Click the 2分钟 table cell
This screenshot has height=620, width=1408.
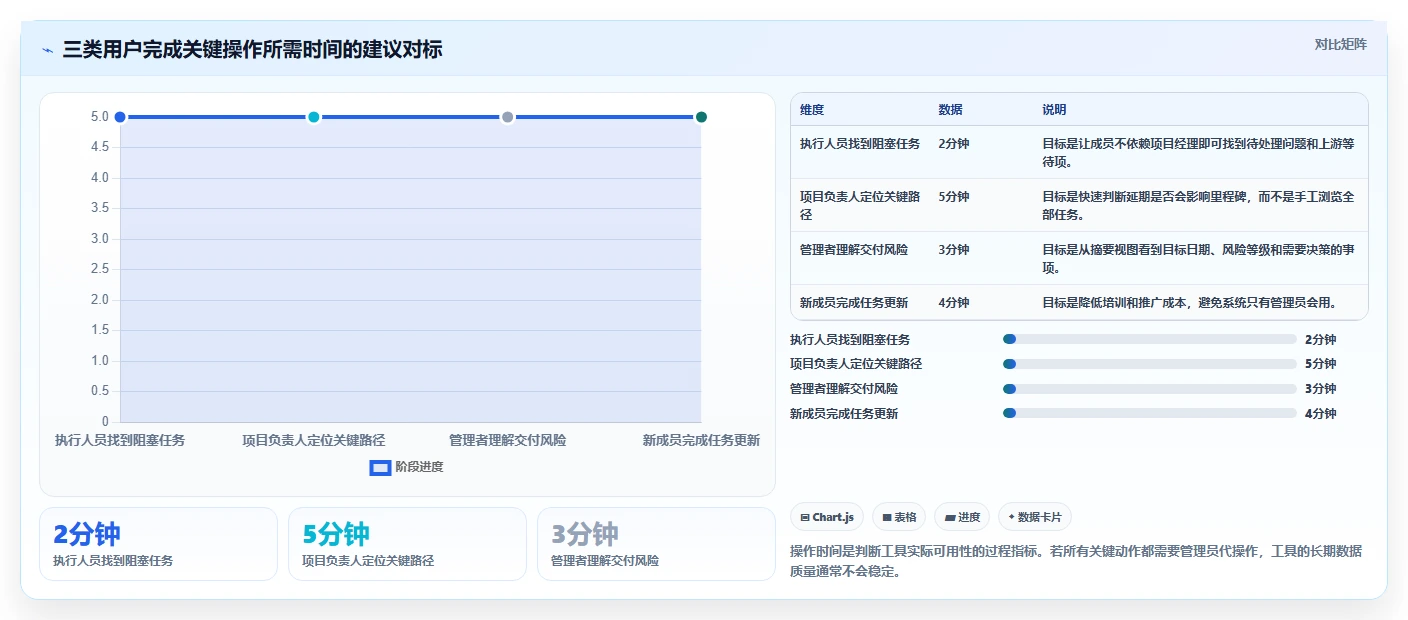tap(954, 144)
